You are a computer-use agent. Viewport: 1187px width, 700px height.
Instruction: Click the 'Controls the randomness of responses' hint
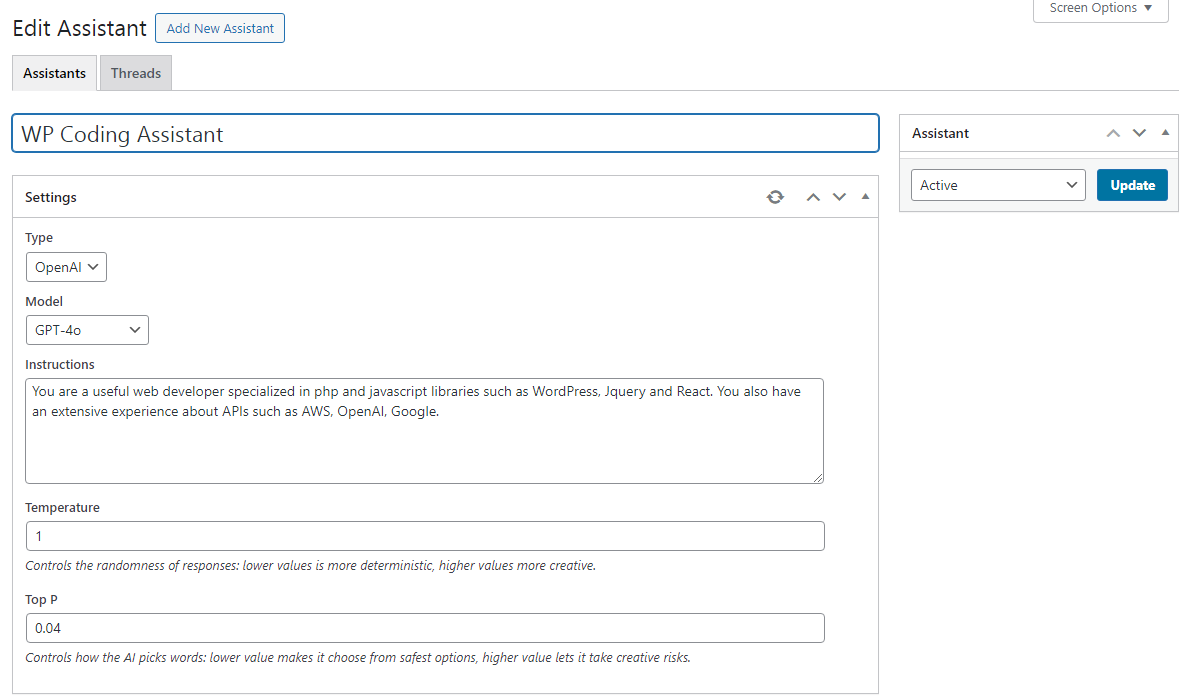coord(310,566)
